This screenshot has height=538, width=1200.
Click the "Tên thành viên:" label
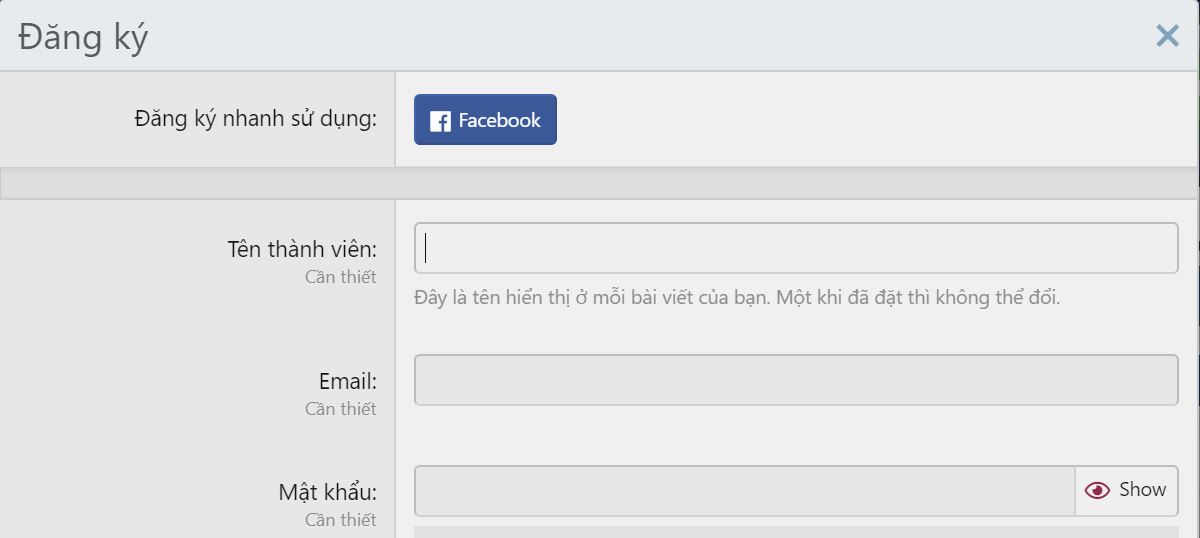tap(301, 249)
